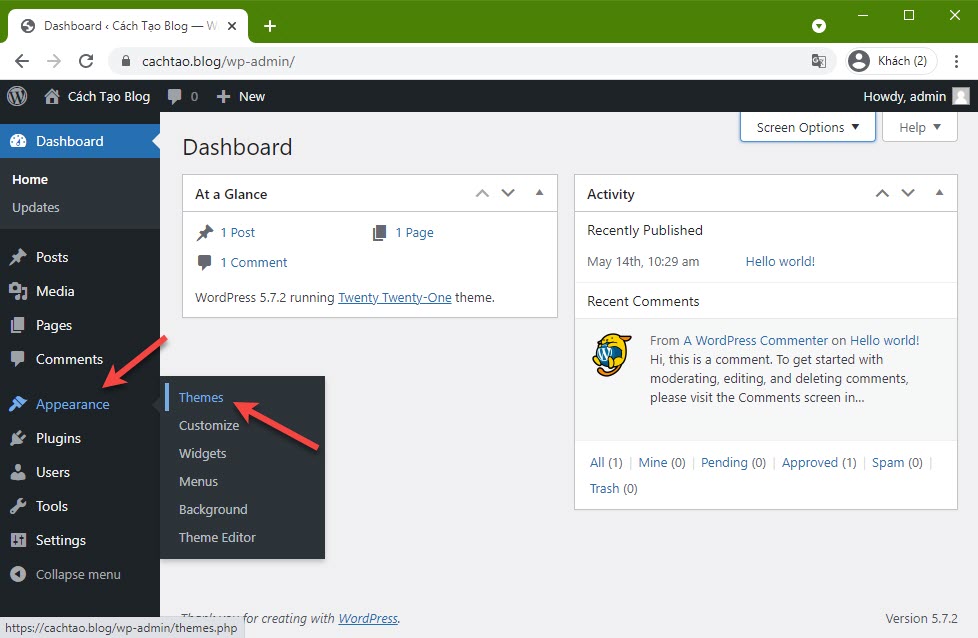
Task: Open tab search dropdown in title bar
Action: pos(819,26)
